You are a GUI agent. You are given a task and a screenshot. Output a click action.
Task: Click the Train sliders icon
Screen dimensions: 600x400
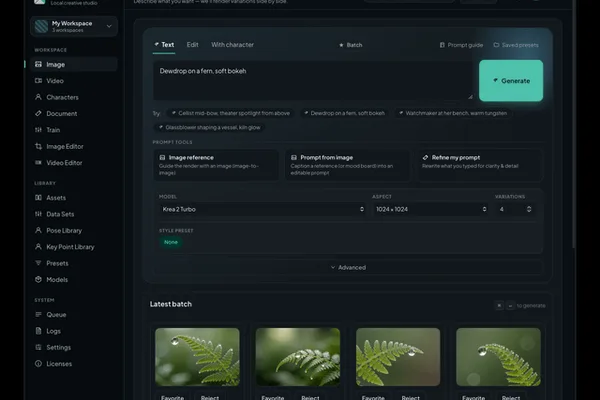[38, 130]
